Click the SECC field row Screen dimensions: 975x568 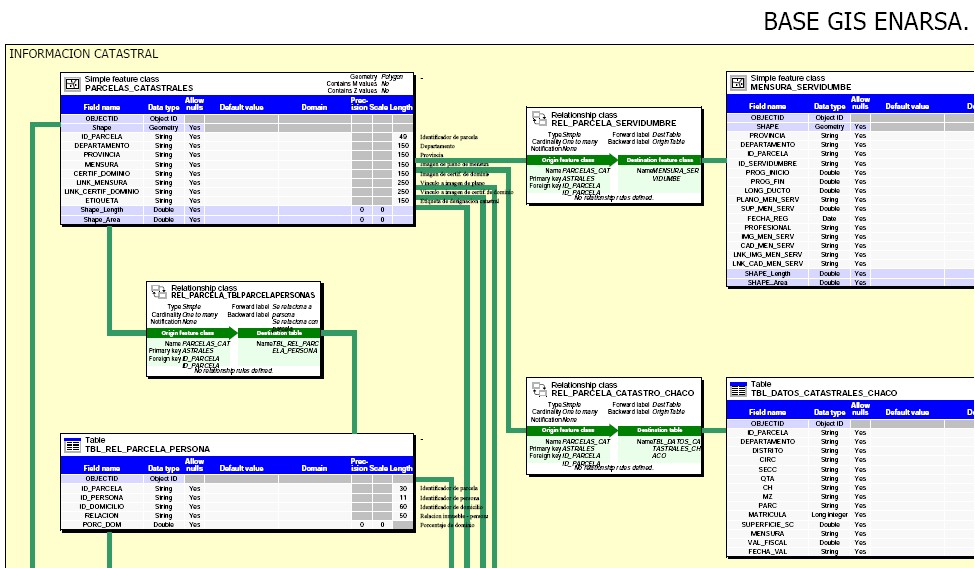(851, 470)
